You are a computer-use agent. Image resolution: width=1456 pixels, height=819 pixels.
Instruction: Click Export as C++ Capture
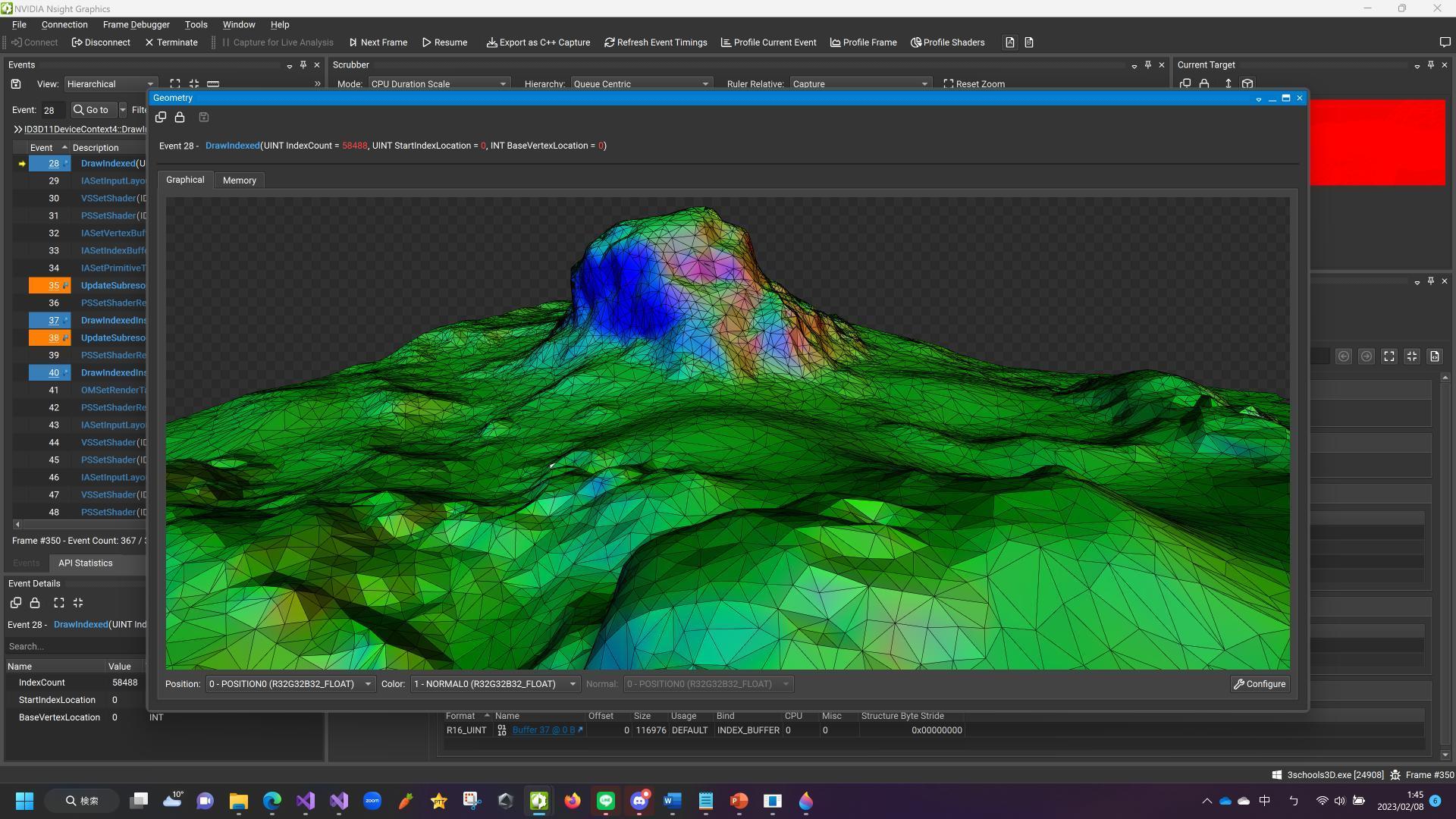[538, 42]
